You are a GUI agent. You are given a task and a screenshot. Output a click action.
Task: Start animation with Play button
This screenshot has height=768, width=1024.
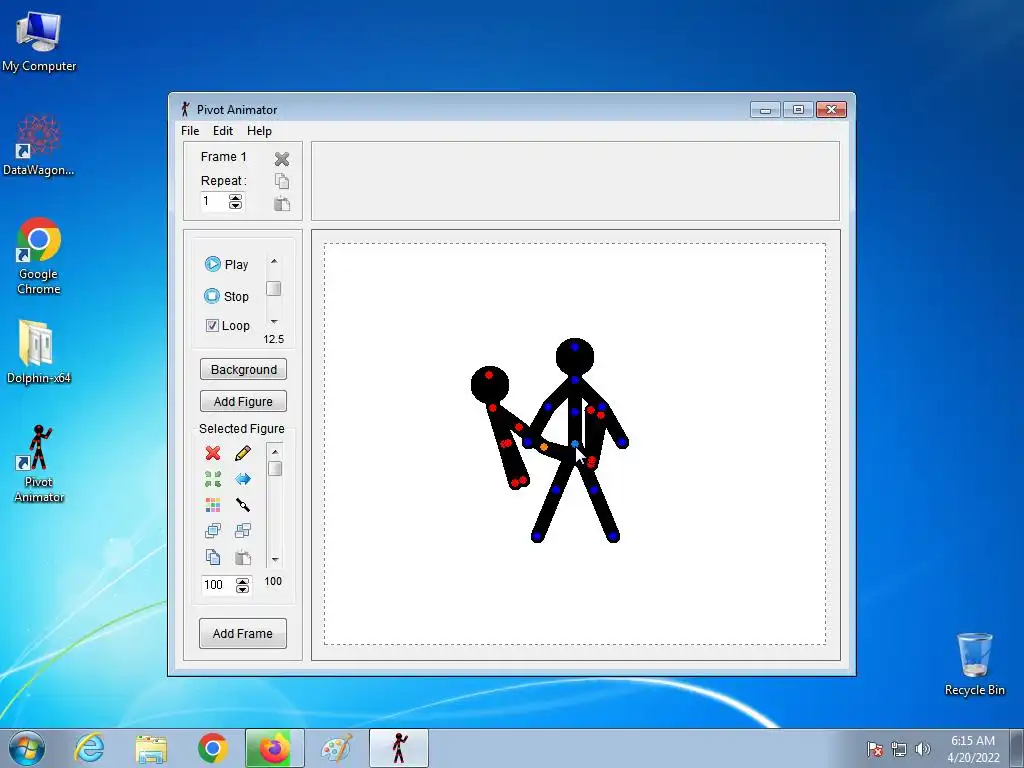[227, 264]
